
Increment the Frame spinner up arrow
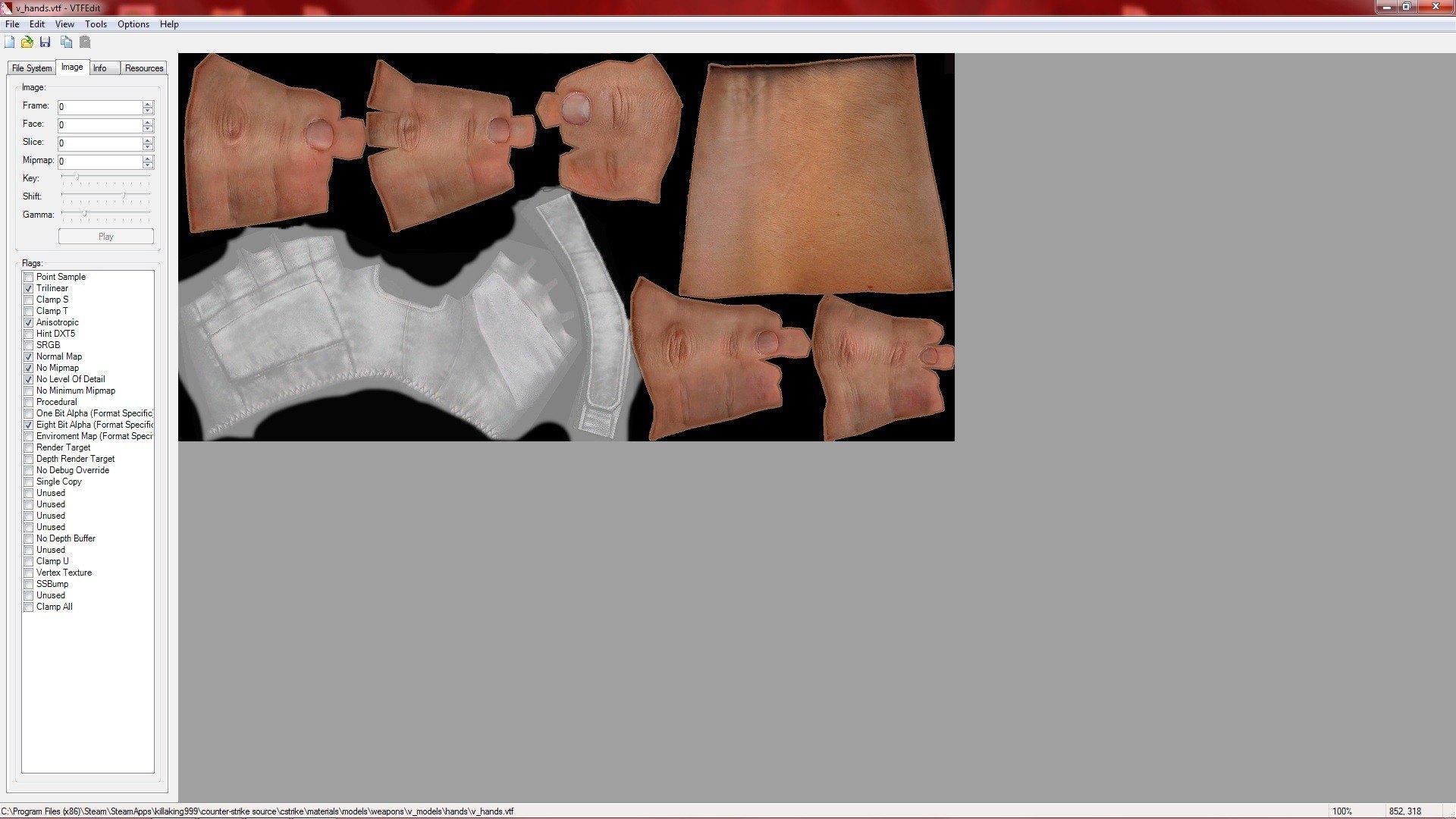coord(148,104)
